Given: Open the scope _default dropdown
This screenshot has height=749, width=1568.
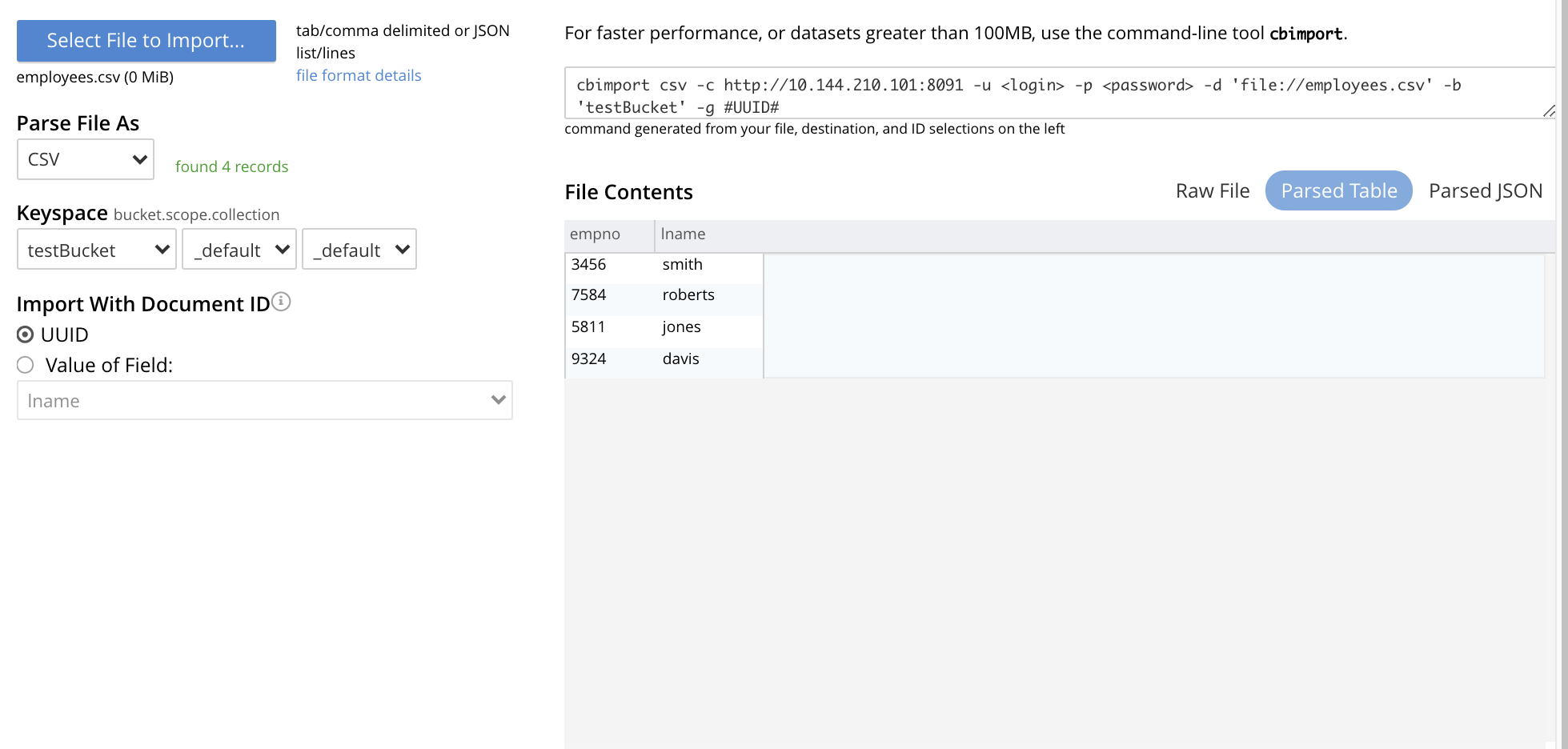Looking at the screenshot, I should [x=239, y=250].
